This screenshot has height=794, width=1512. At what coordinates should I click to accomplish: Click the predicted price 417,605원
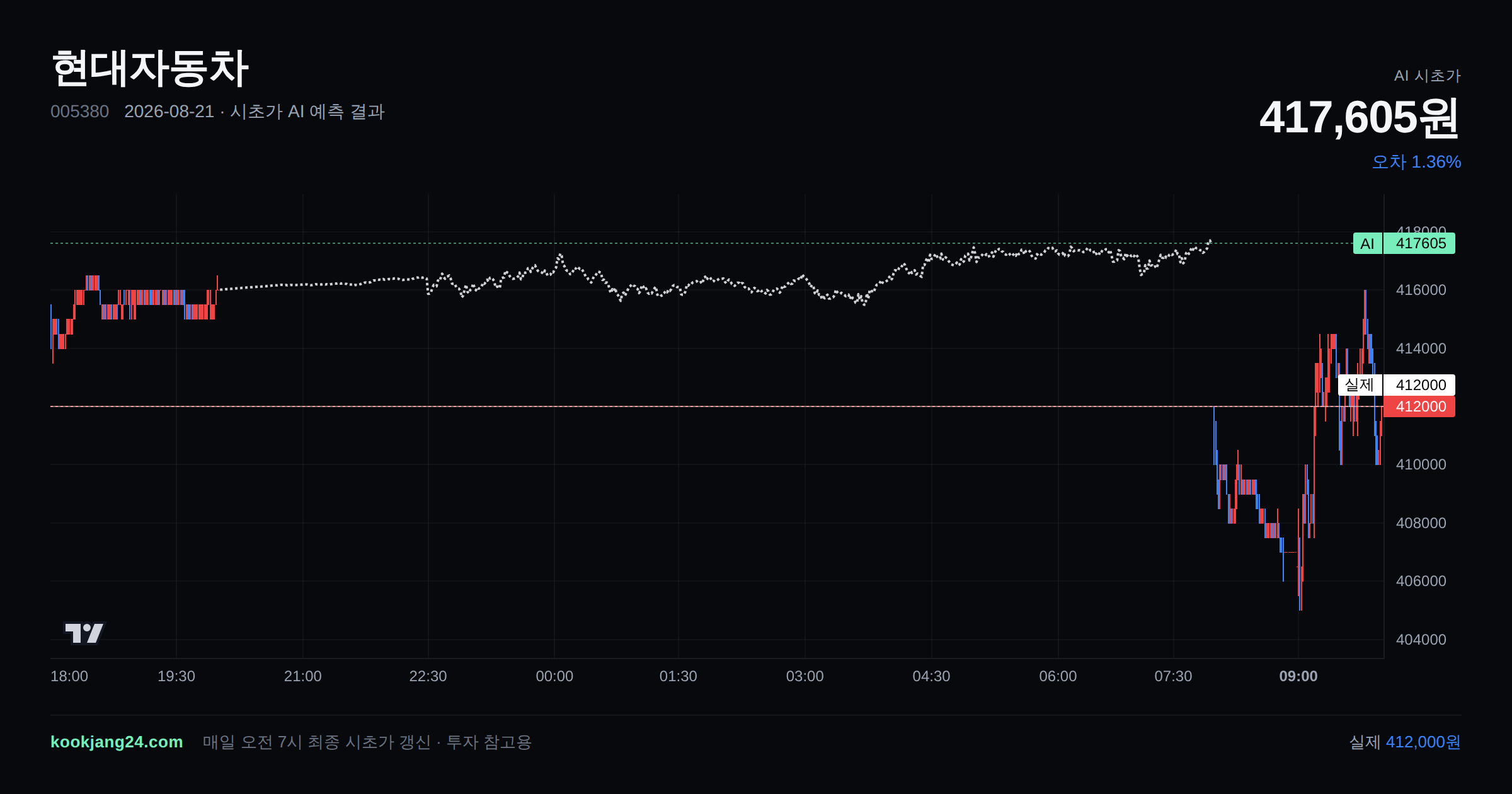tap(1360, 118)
